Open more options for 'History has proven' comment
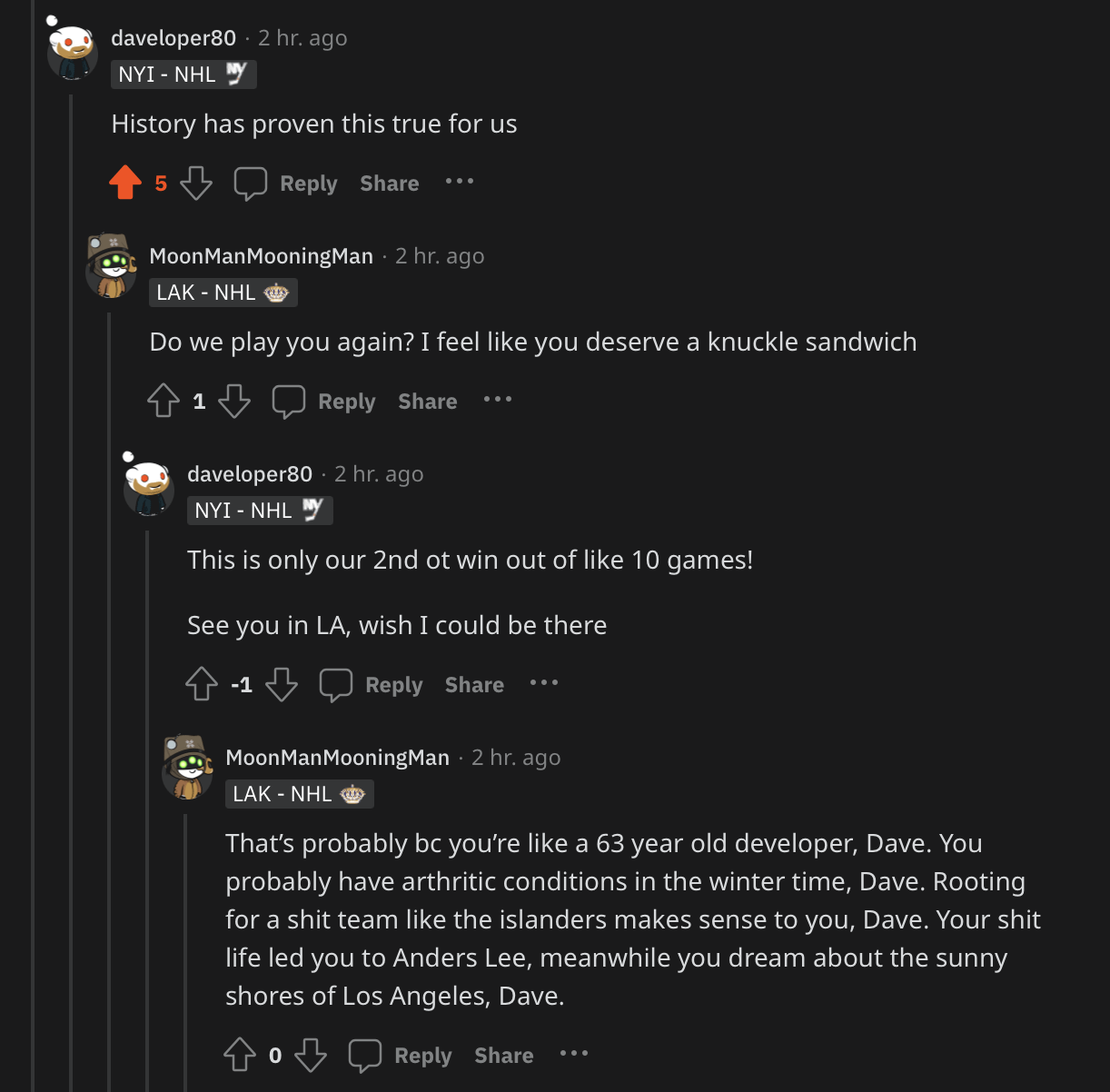The width and height of the screenshot is (1110, 1092). (460, 182)
